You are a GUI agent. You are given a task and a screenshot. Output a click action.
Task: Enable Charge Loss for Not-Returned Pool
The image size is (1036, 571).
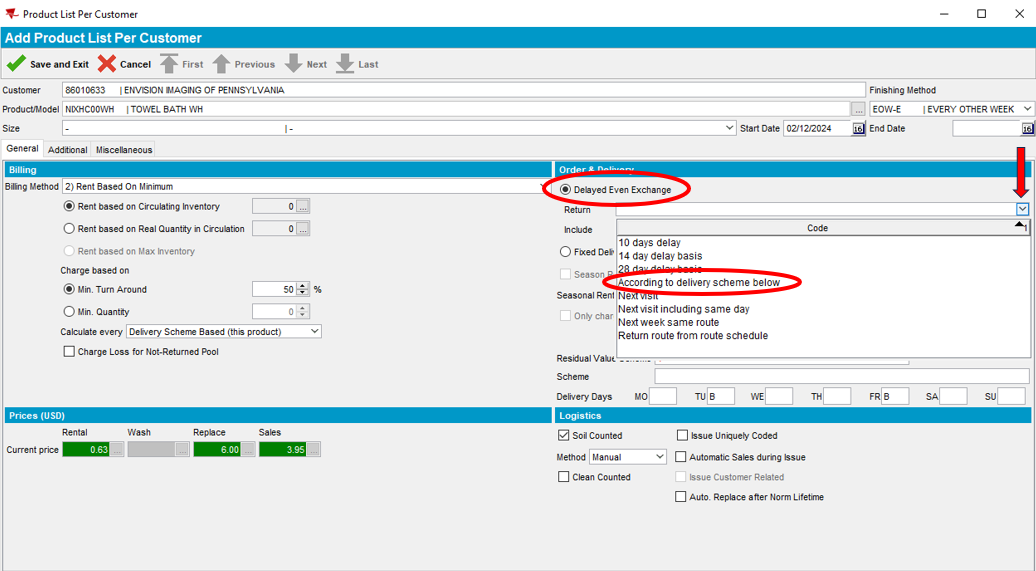click(x=69, y=352)
